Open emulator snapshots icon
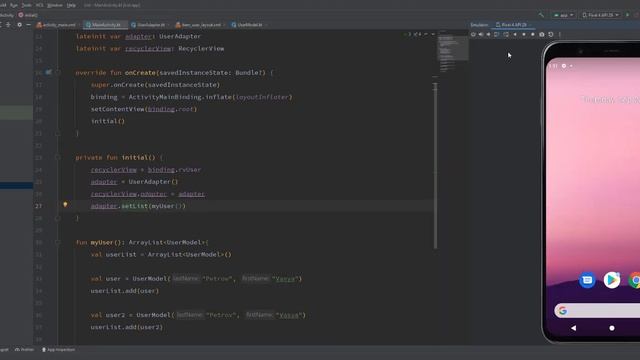This screenshot has width=640, height=360. tap(551, 35)
